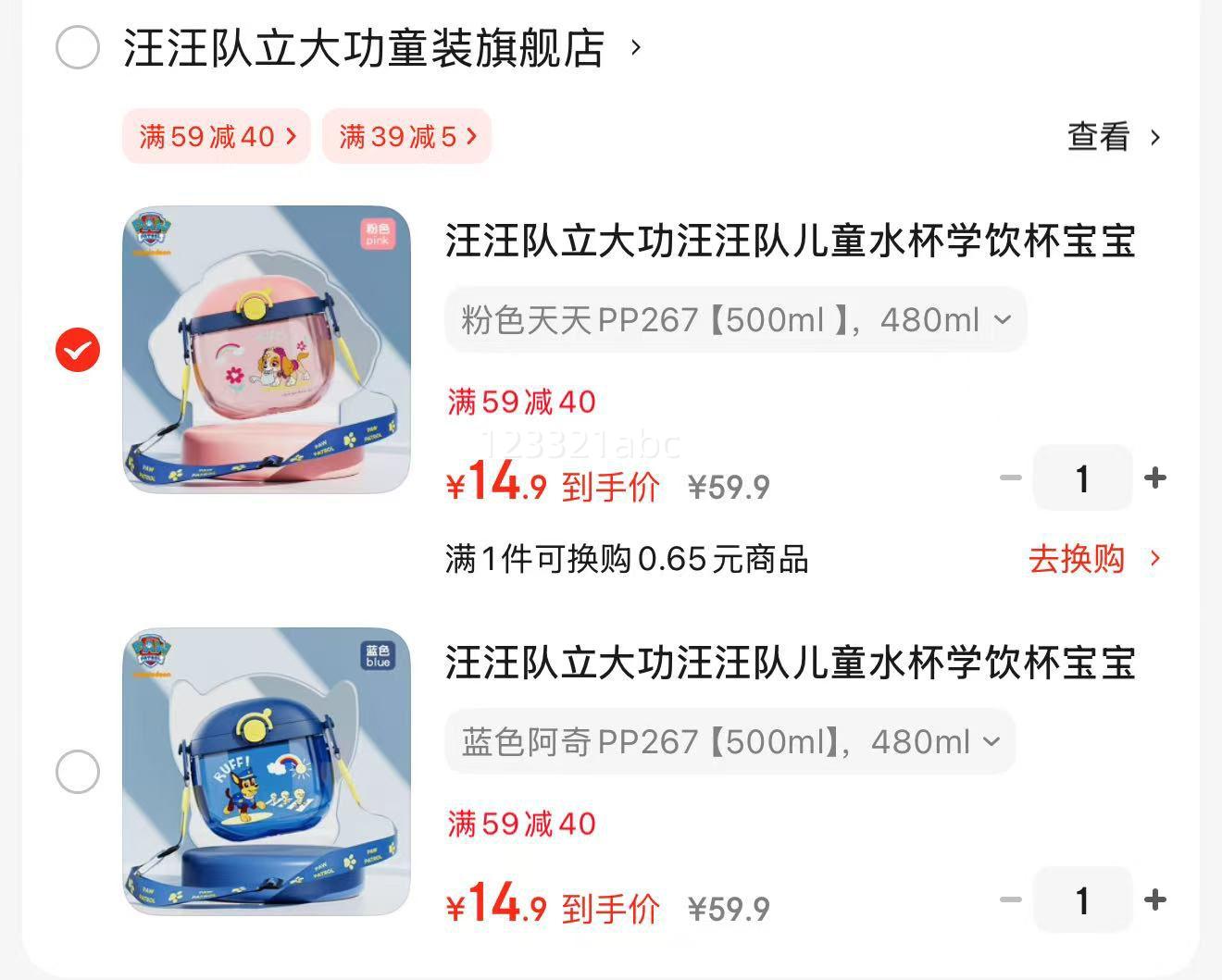
Task: Open store page via arrow beside store name
Action: (635, 47)
